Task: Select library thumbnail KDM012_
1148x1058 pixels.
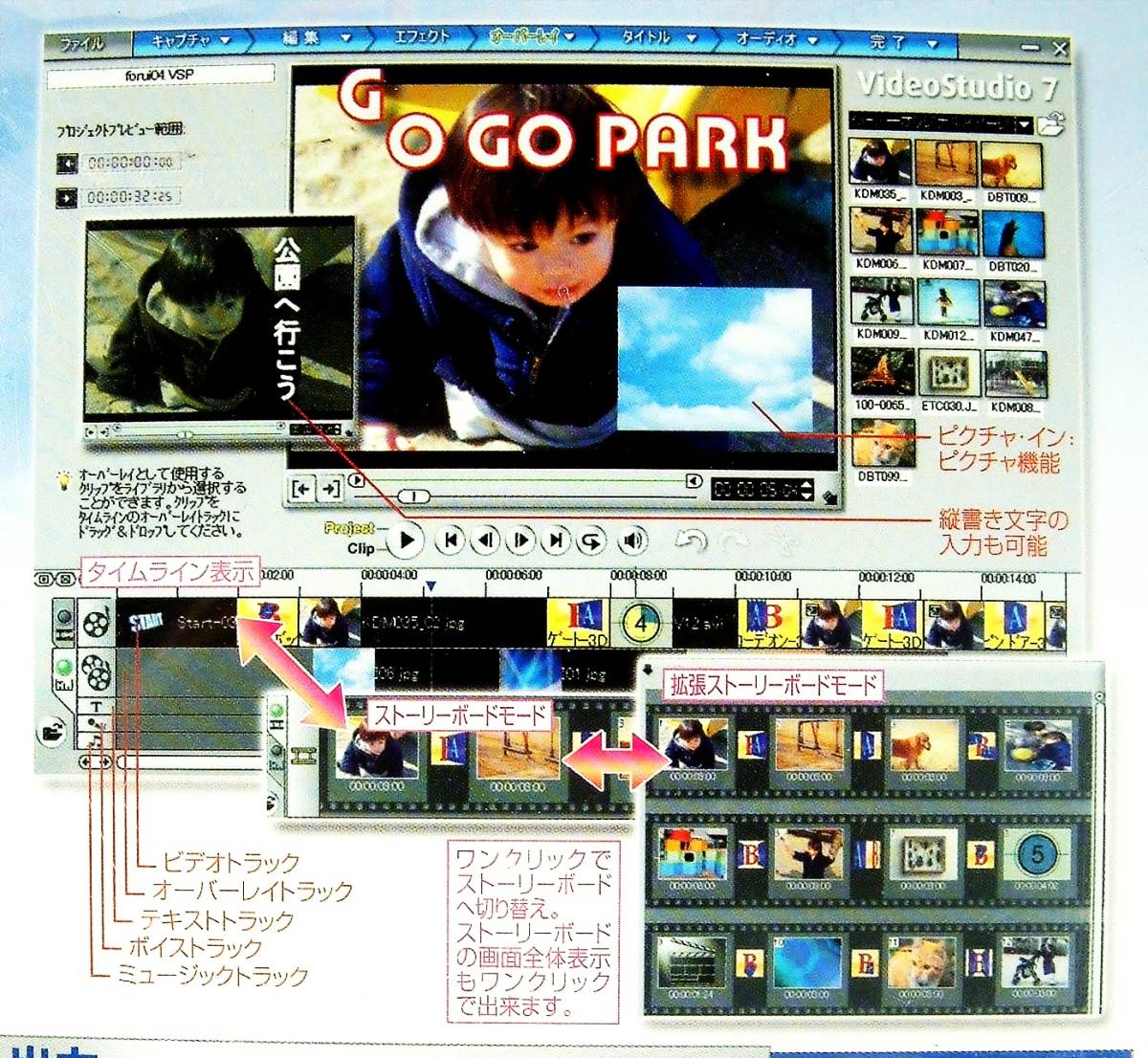Action: tap(948, 303)
